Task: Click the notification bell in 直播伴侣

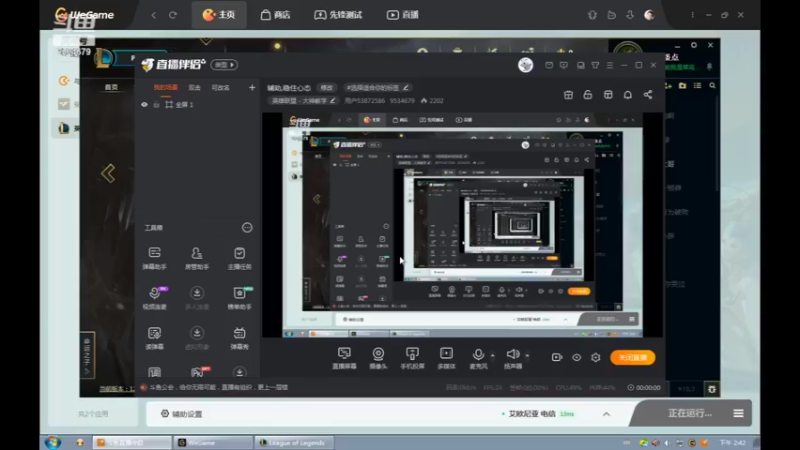Action: pyautogui.click(x=628, y=95)
